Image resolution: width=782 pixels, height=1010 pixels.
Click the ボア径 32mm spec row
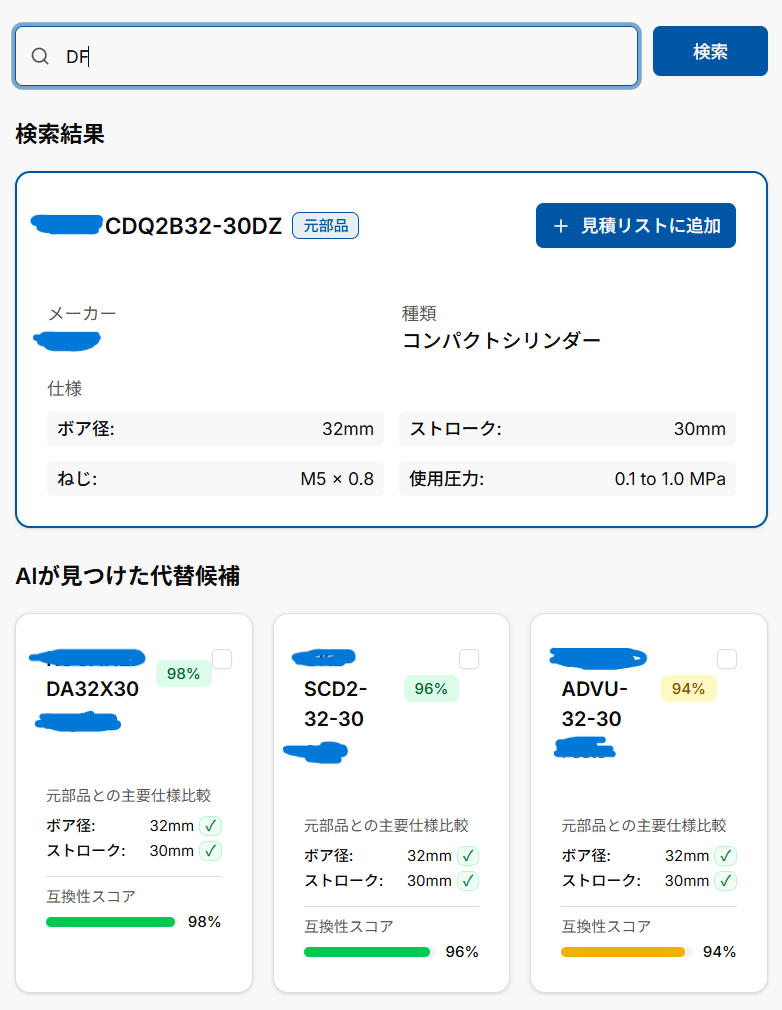click(x=215, y=428)
